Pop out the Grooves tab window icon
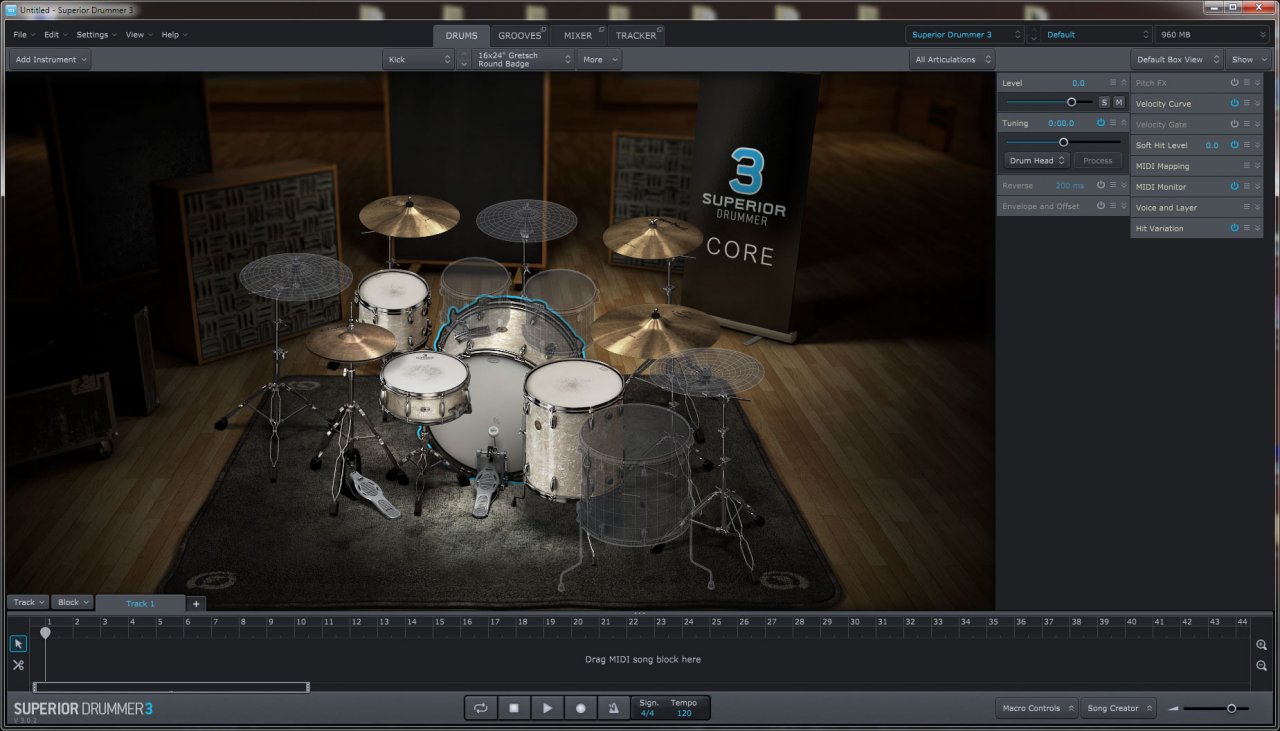1280x731 pixels. point(543,29)
